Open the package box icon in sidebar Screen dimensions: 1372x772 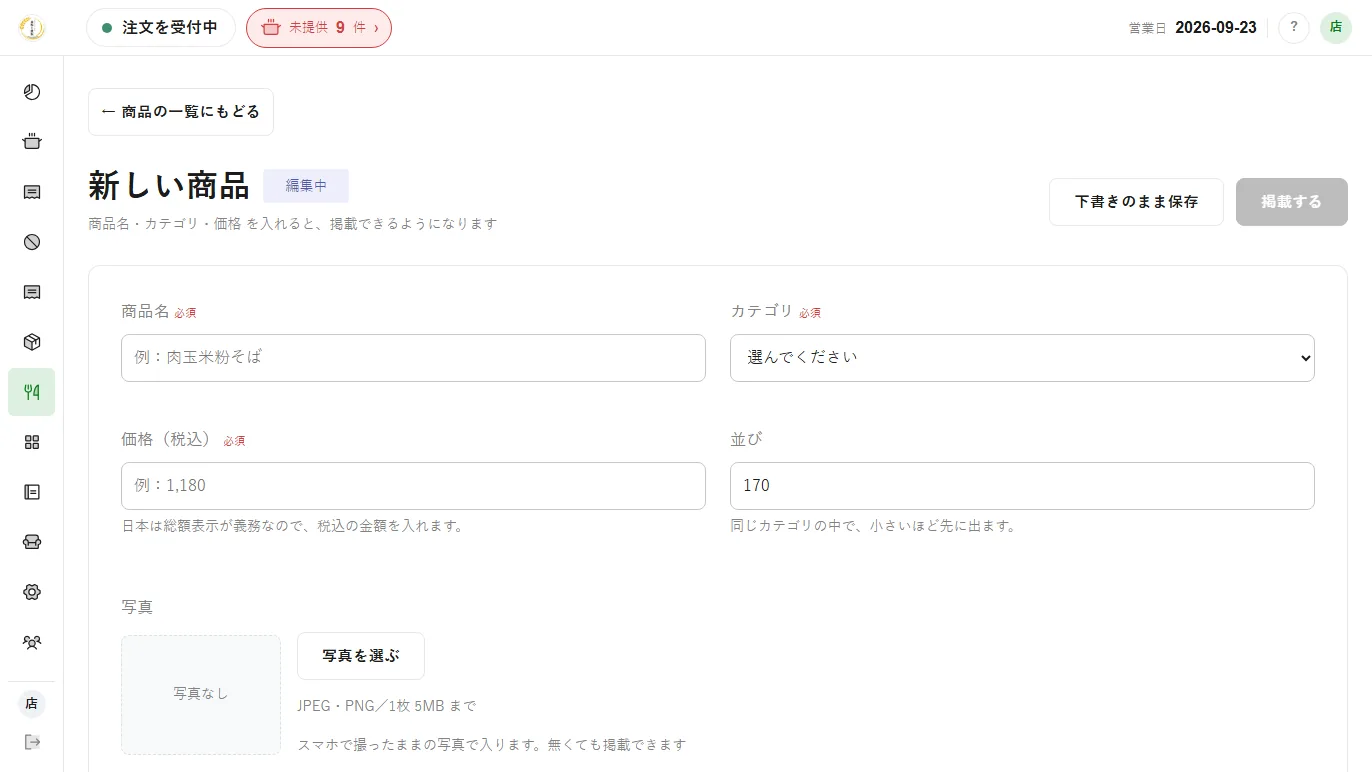pos(32,342)
